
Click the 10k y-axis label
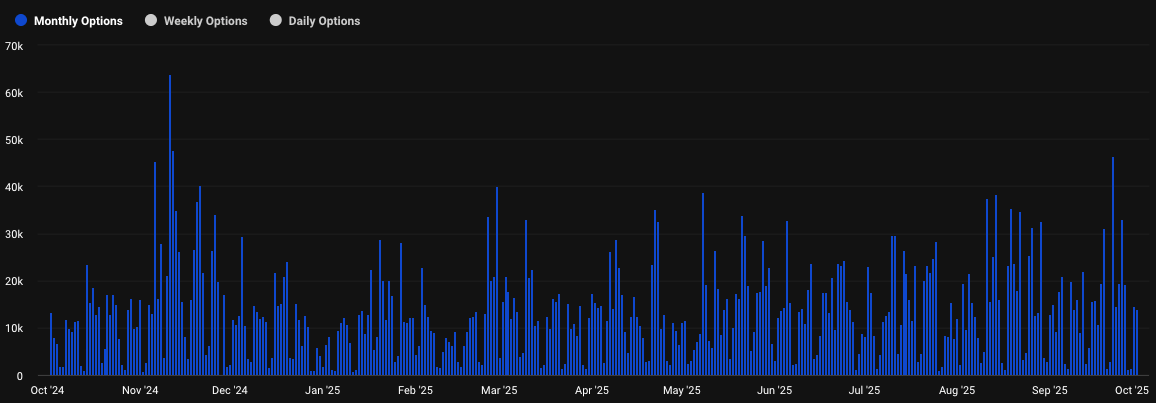click(15, 329)
